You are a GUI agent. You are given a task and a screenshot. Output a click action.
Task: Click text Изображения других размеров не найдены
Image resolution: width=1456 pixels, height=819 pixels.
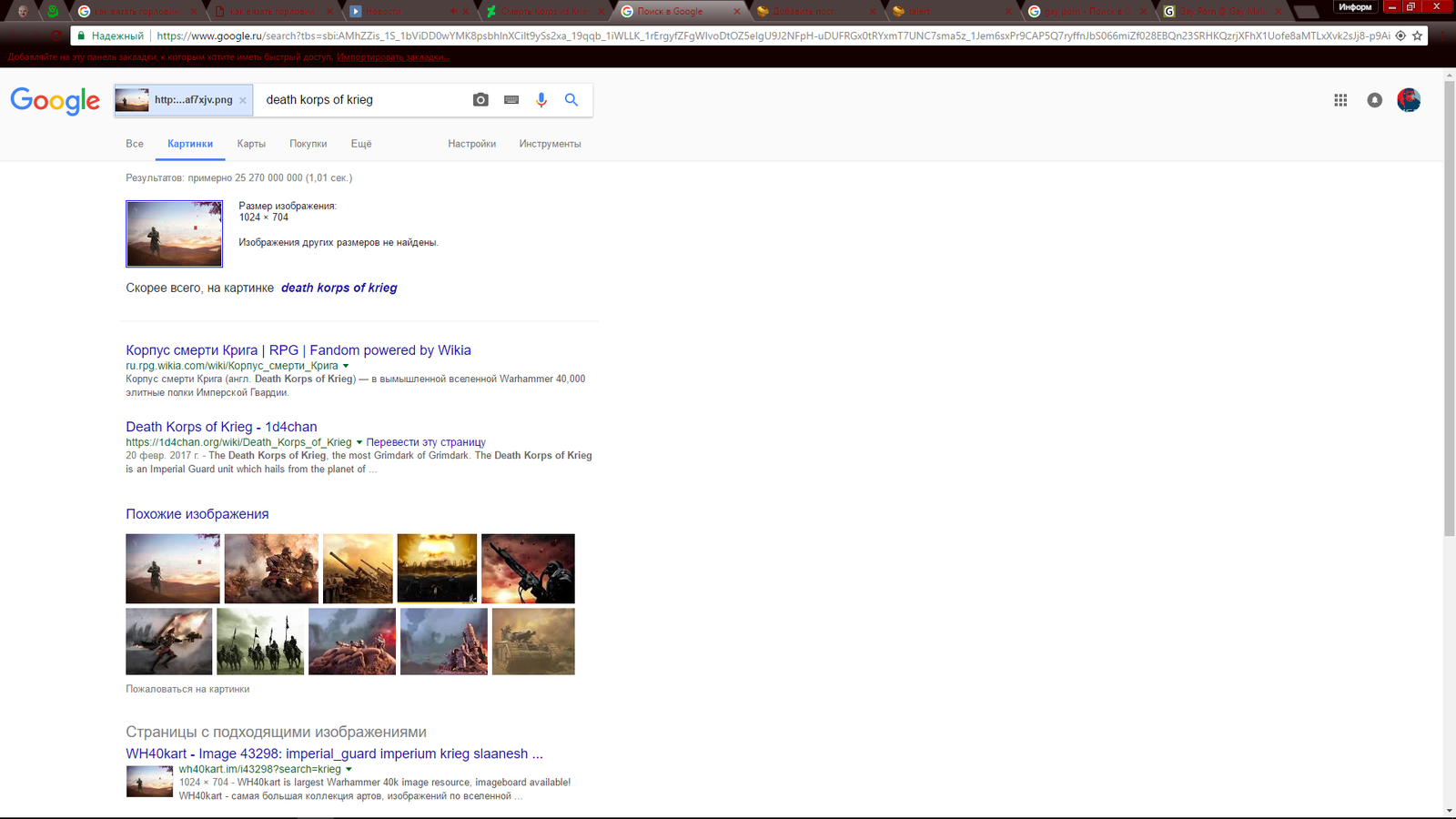[x=339, y=243]
